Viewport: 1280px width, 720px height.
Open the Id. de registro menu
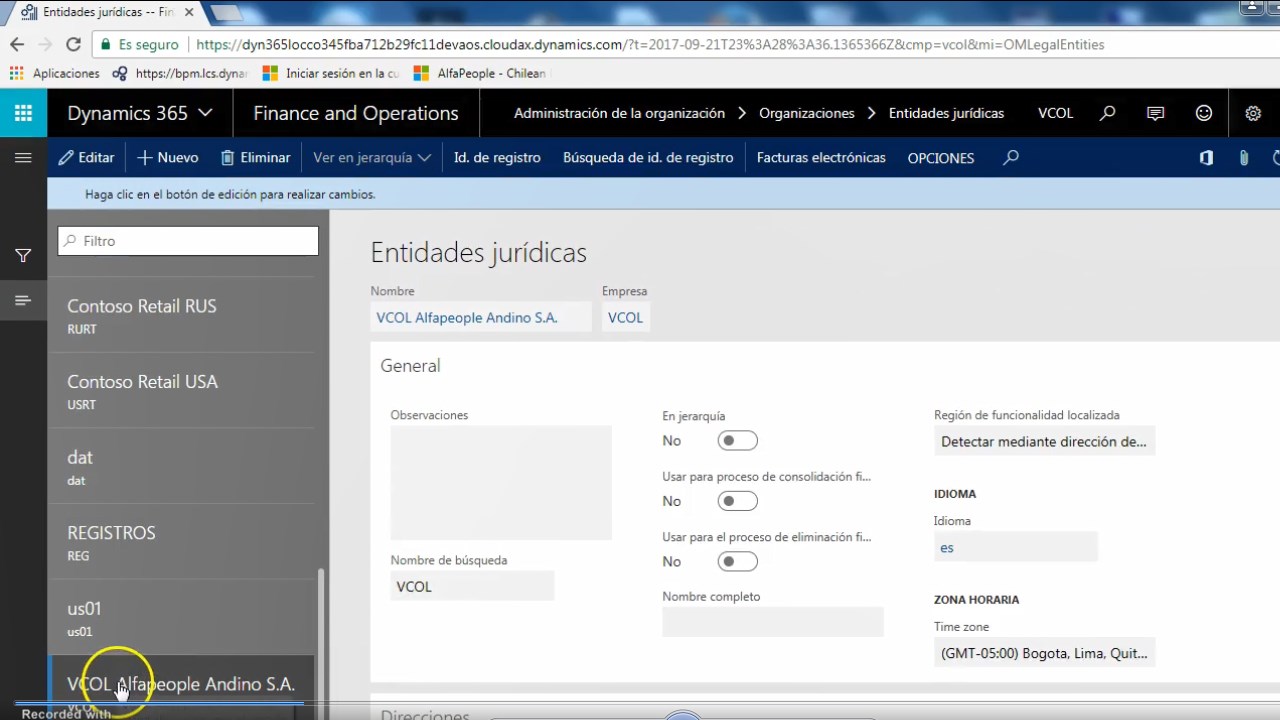pyautogui.click(x=497, y=157)
